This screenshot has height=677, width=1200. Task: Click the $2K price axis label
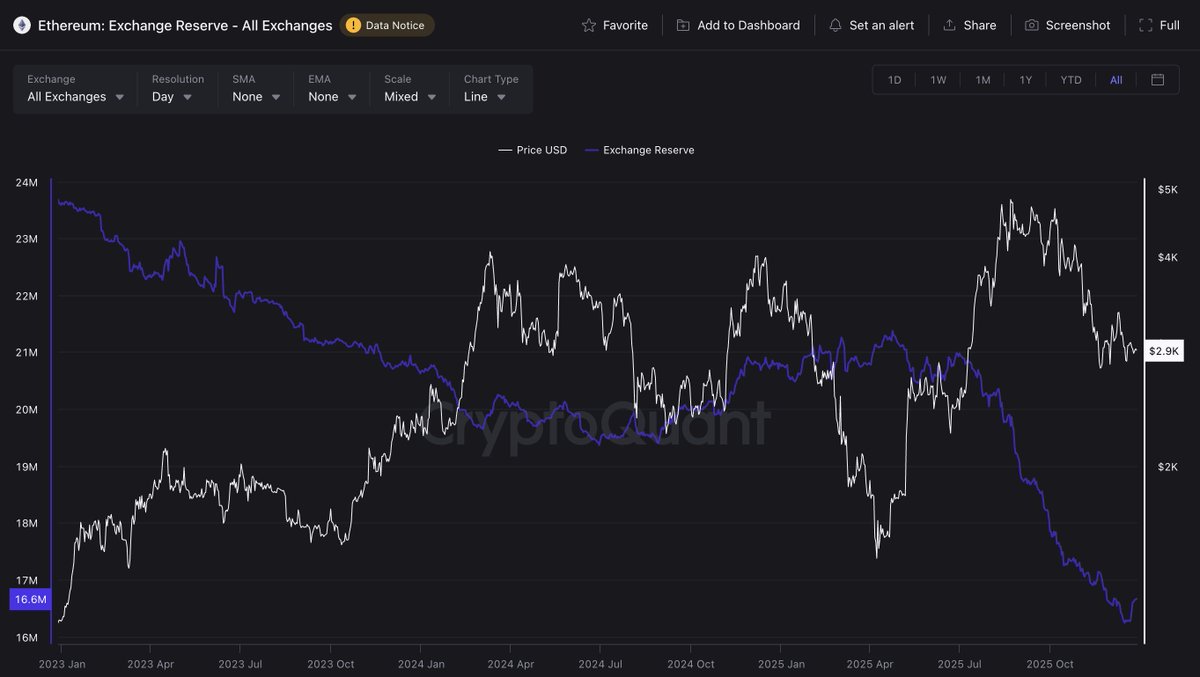1168,467
